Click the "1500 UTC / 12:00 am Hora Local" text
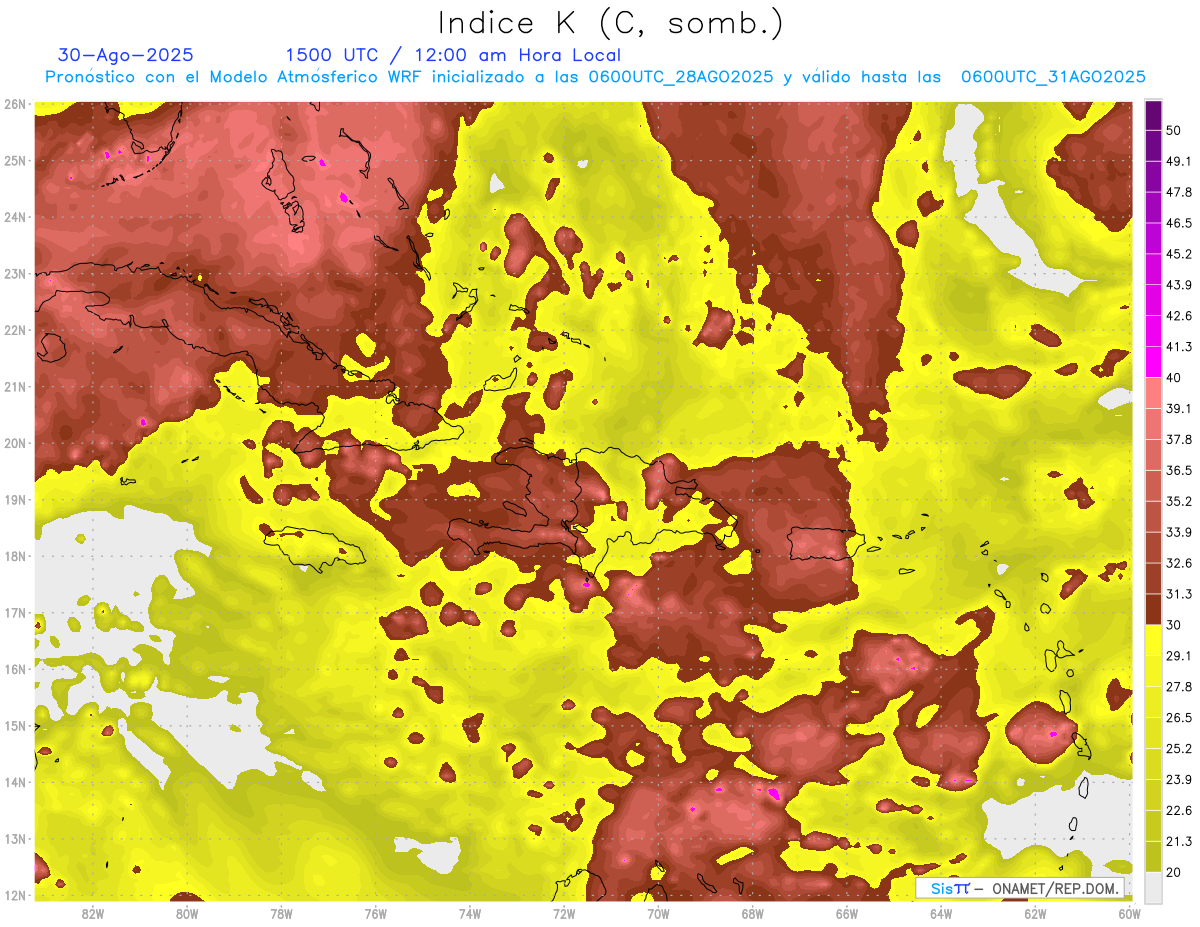Image resolution: width=1200 pixels, height=927 pixels. [453, 55]
